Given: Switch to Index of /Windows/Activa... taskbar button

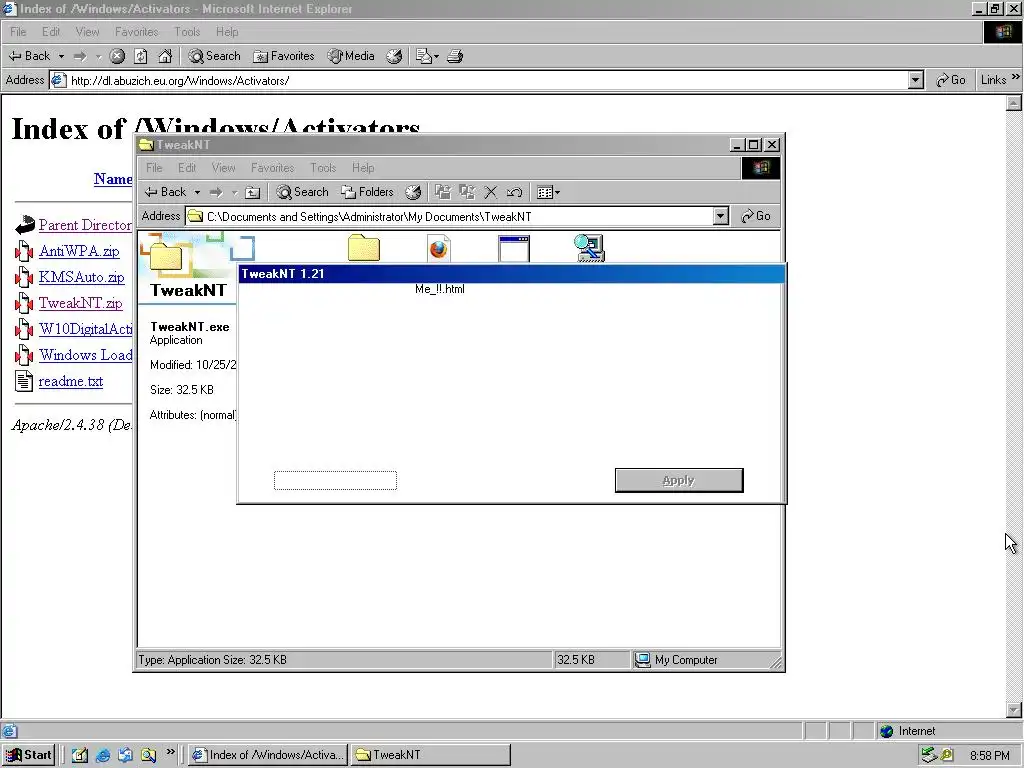Looking at the screenshot, I should [x=268, y=755].
